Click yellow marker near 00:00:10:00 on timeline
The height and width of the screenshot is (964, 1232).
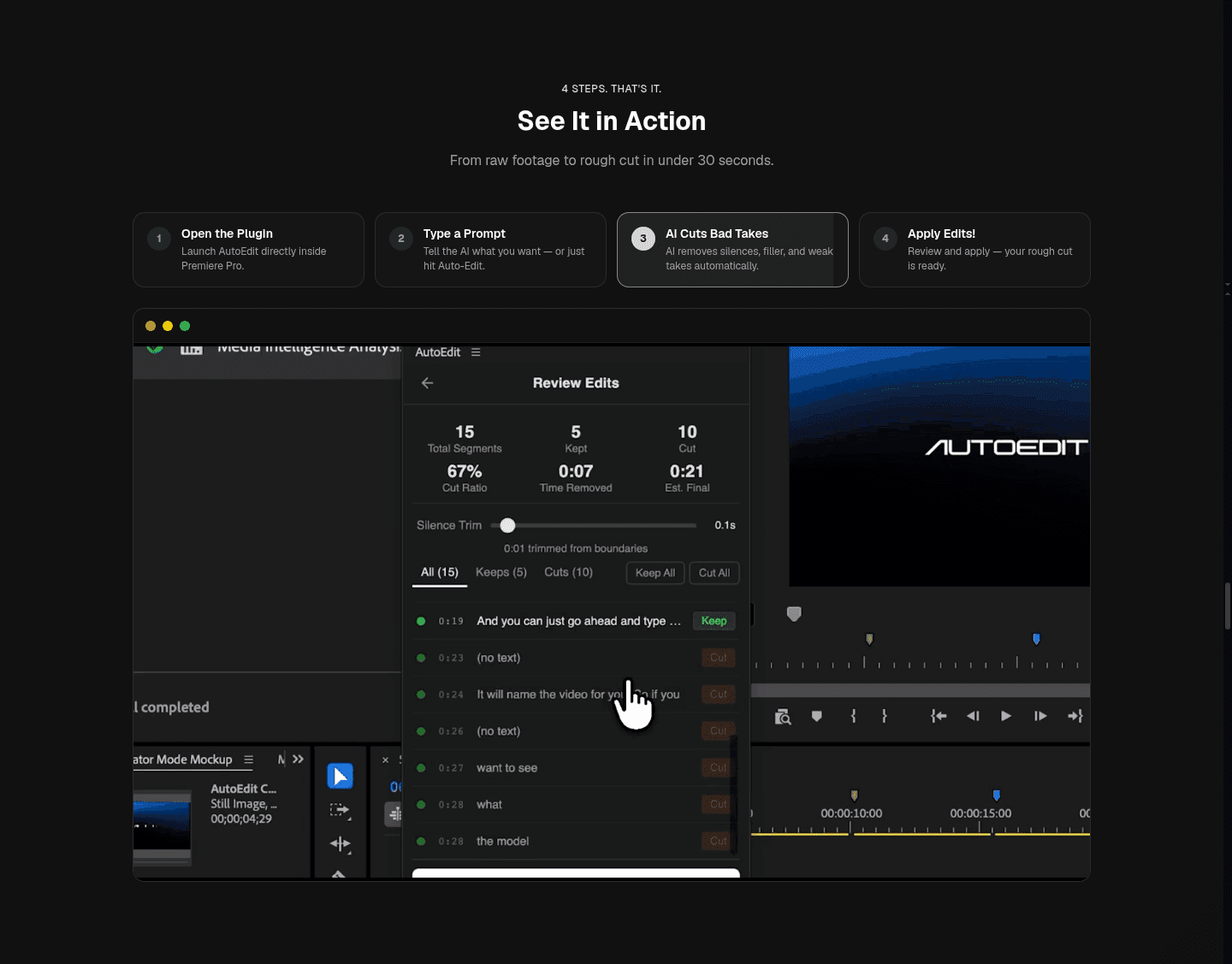tap(854, 795)
